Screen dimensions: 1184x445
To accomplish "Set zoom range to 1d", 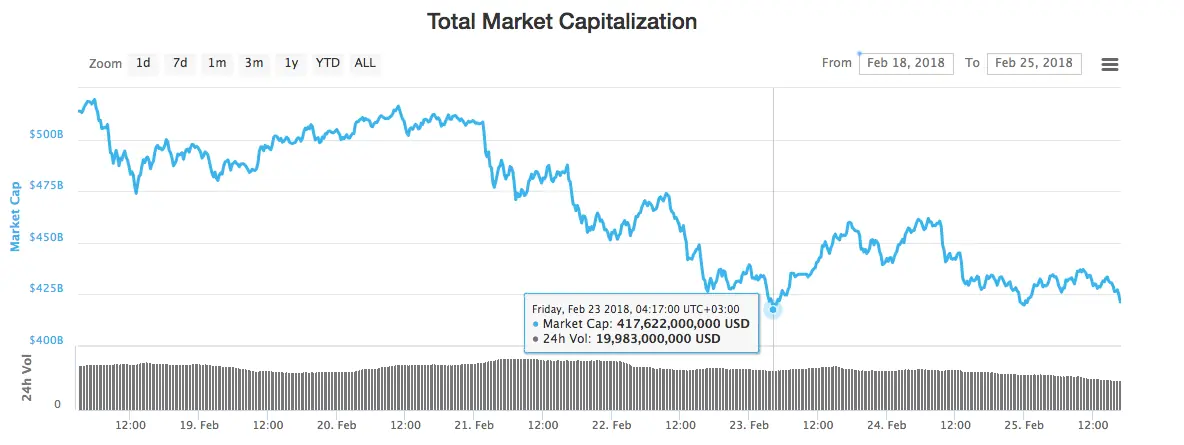I will [x=143, y=63].
